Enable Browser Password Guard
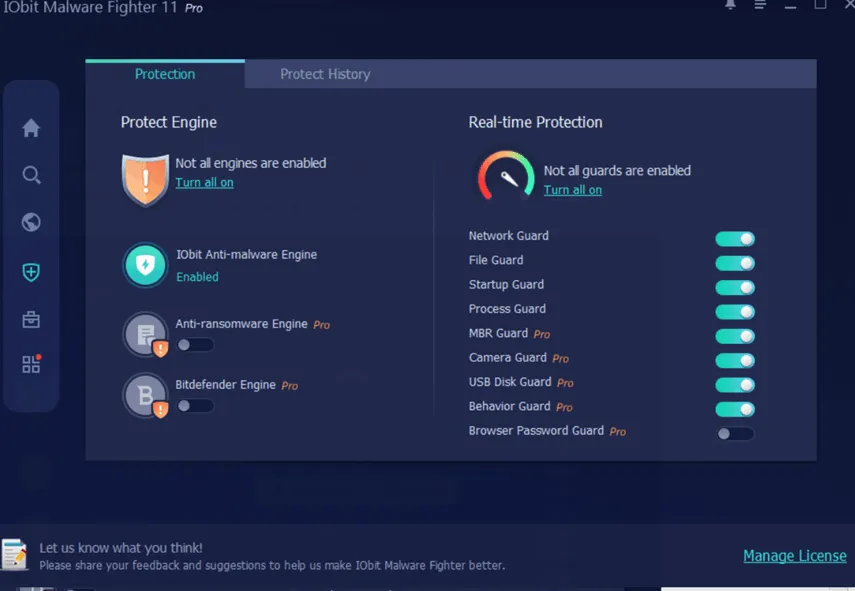The height and width of the screenshot is (591, 855). click(x=735, y=433)
